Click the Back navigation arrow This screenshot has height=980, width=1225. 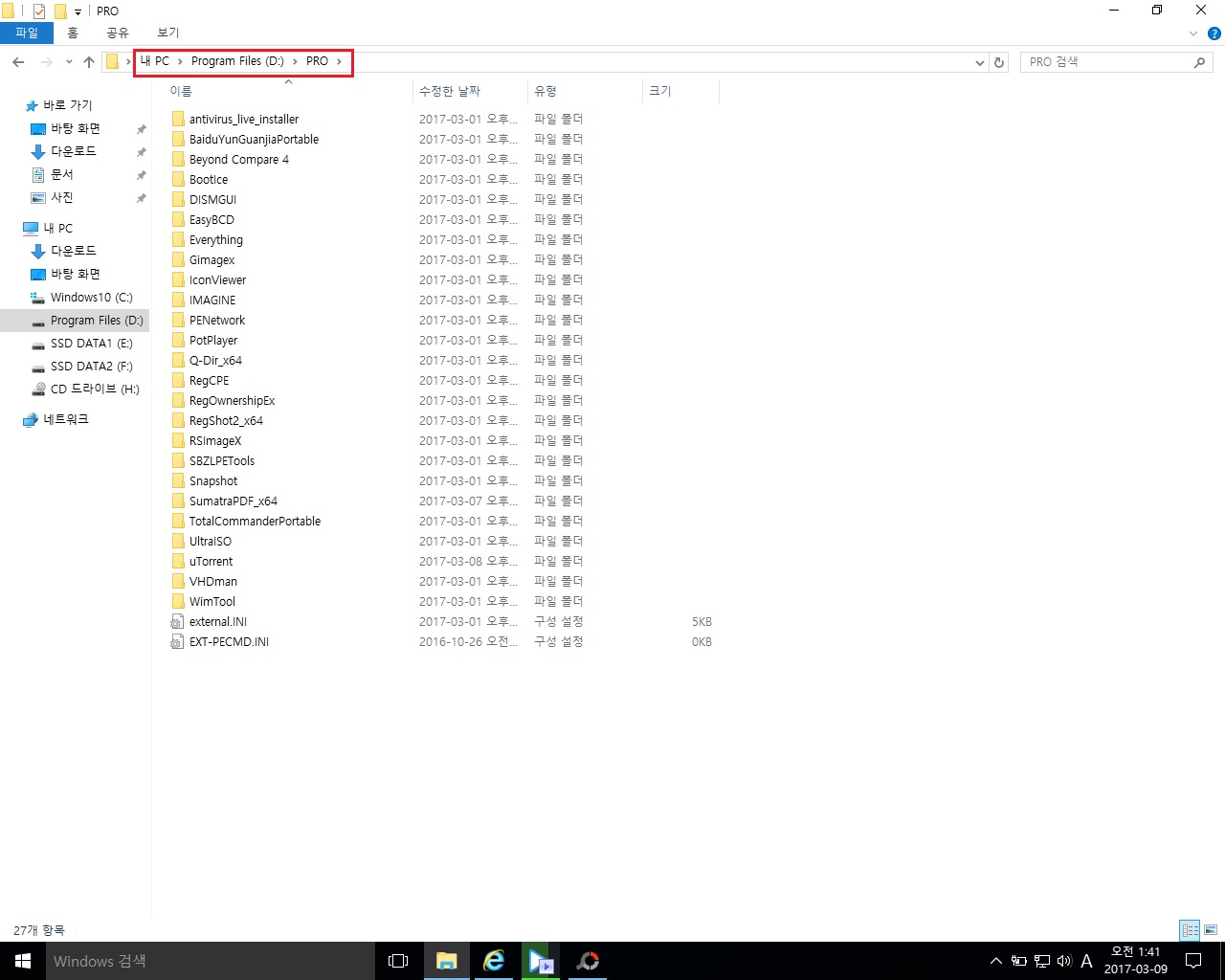coord(18,62)
